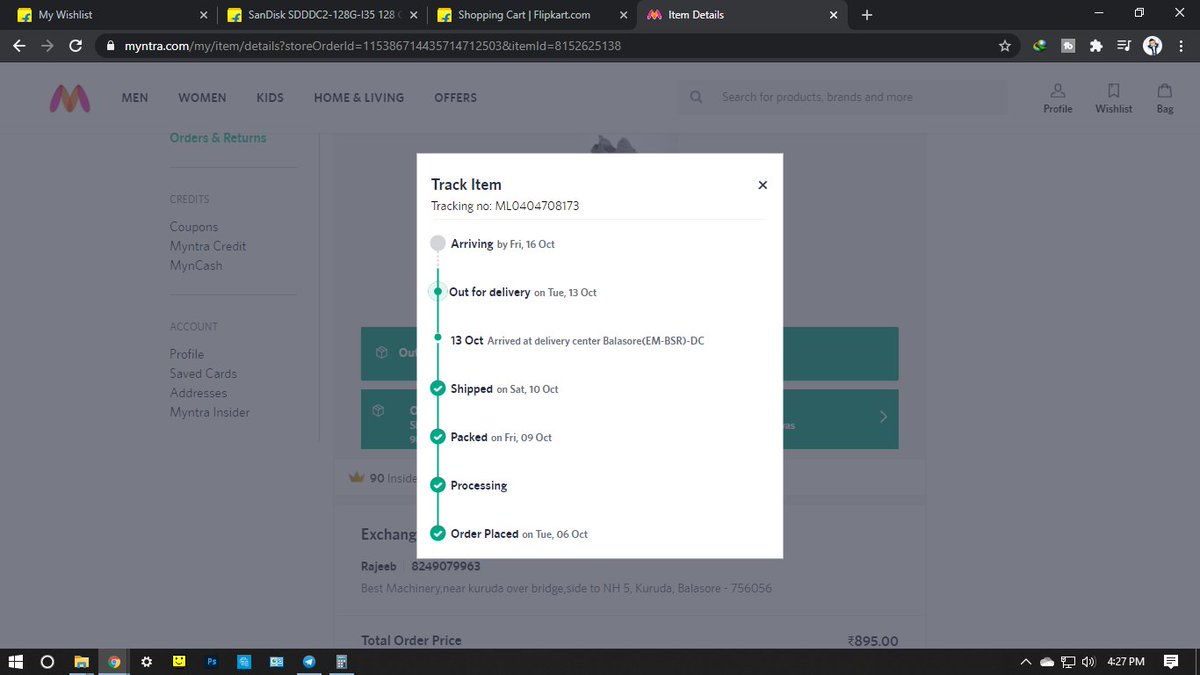Click the 'Arriving by Fri, 16 Oct' step
Screen dimensions: 1200x675
pos(502,244)
